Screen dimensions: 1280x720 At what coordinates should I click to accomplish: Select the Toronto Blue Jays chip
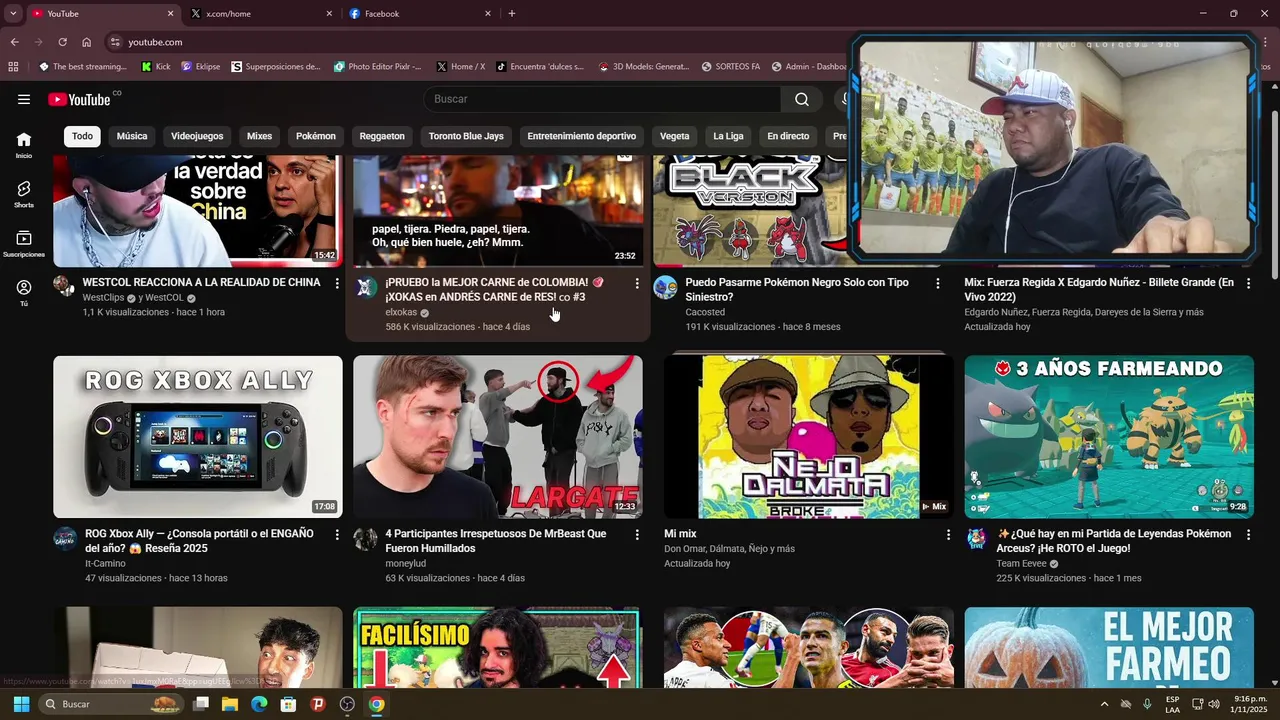466,136
